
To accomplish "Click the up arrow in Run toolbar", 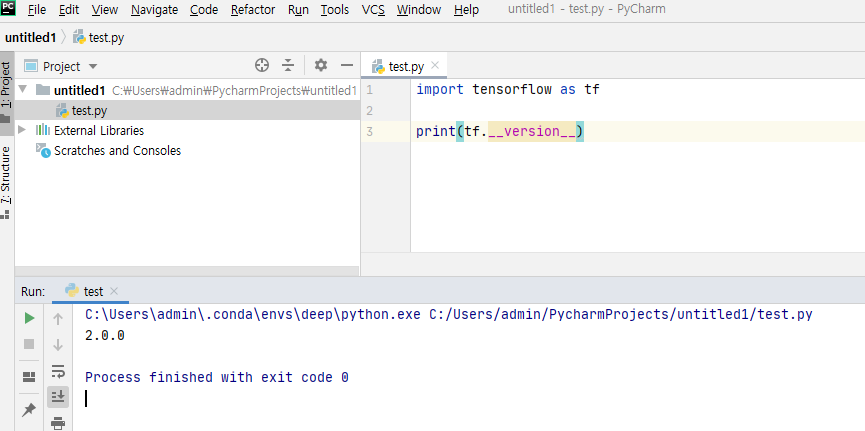I will [x=58, y=319].
